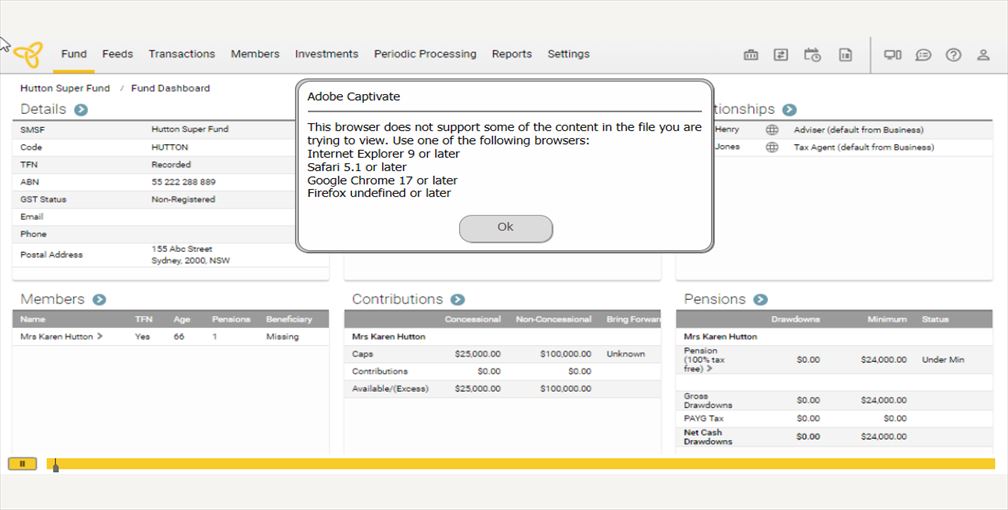Open the Settings menu
The height and width of the screenshot is (510, 1008).
(568, 54)
